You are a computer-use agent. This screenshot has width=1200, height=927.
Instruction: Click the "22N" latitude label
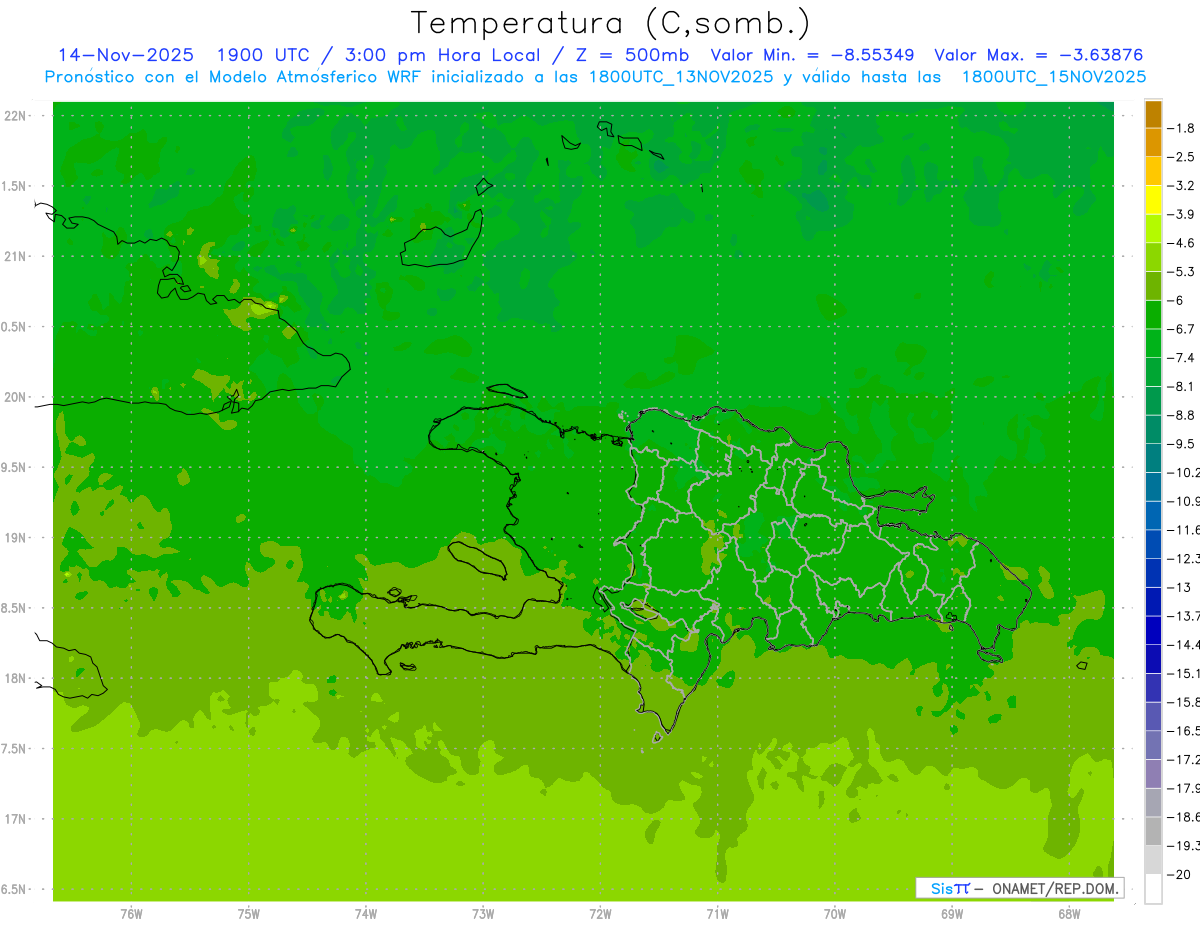[x=15, y=116]
